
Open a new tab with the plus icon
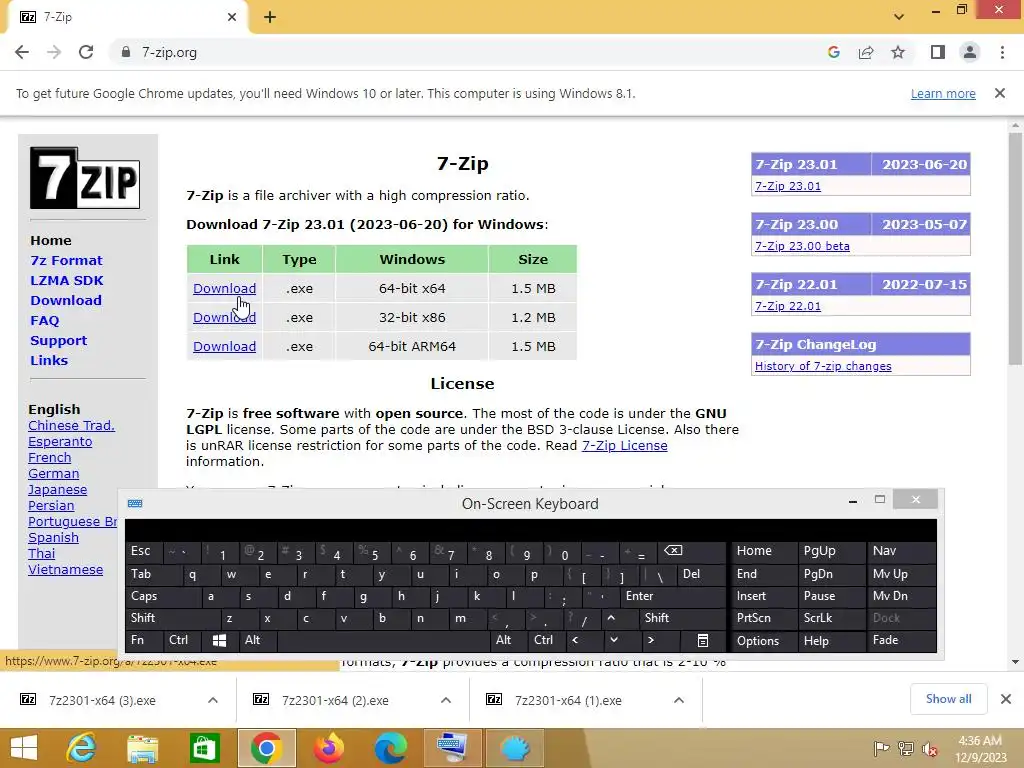coord(270,17)
